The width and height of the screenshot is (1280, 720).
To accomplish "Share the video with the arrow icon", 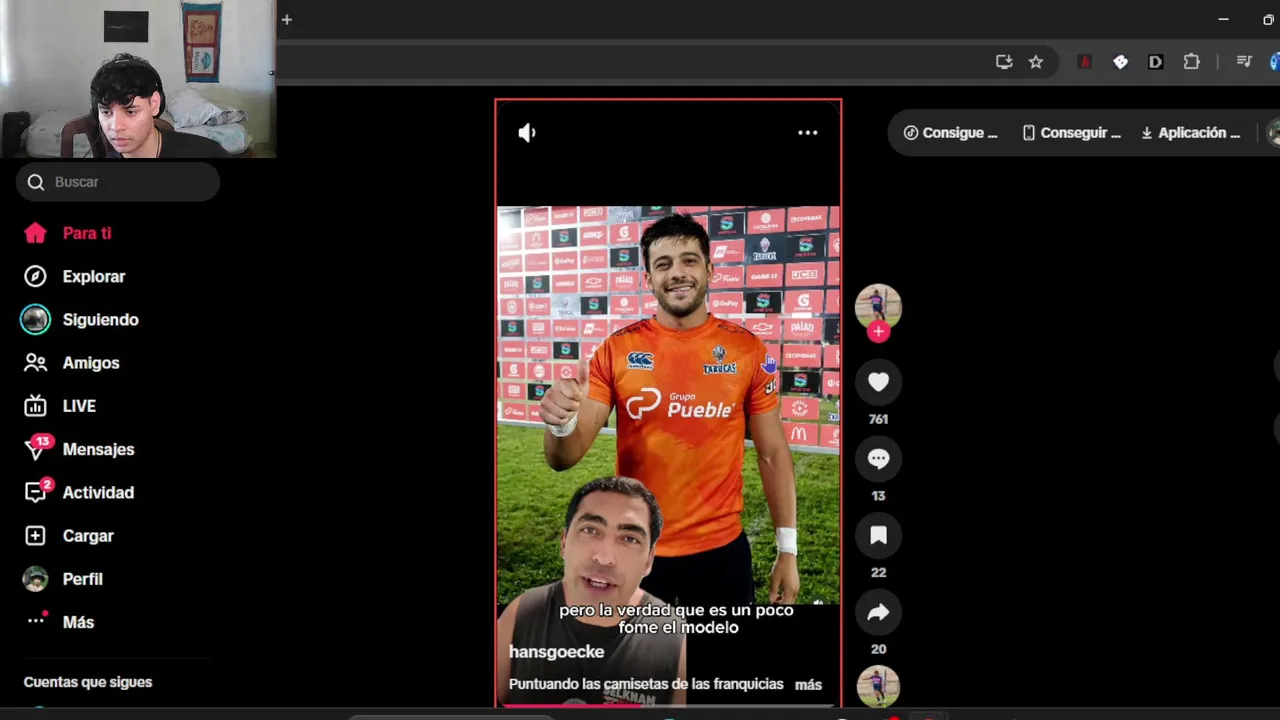I will coord(878,613).
